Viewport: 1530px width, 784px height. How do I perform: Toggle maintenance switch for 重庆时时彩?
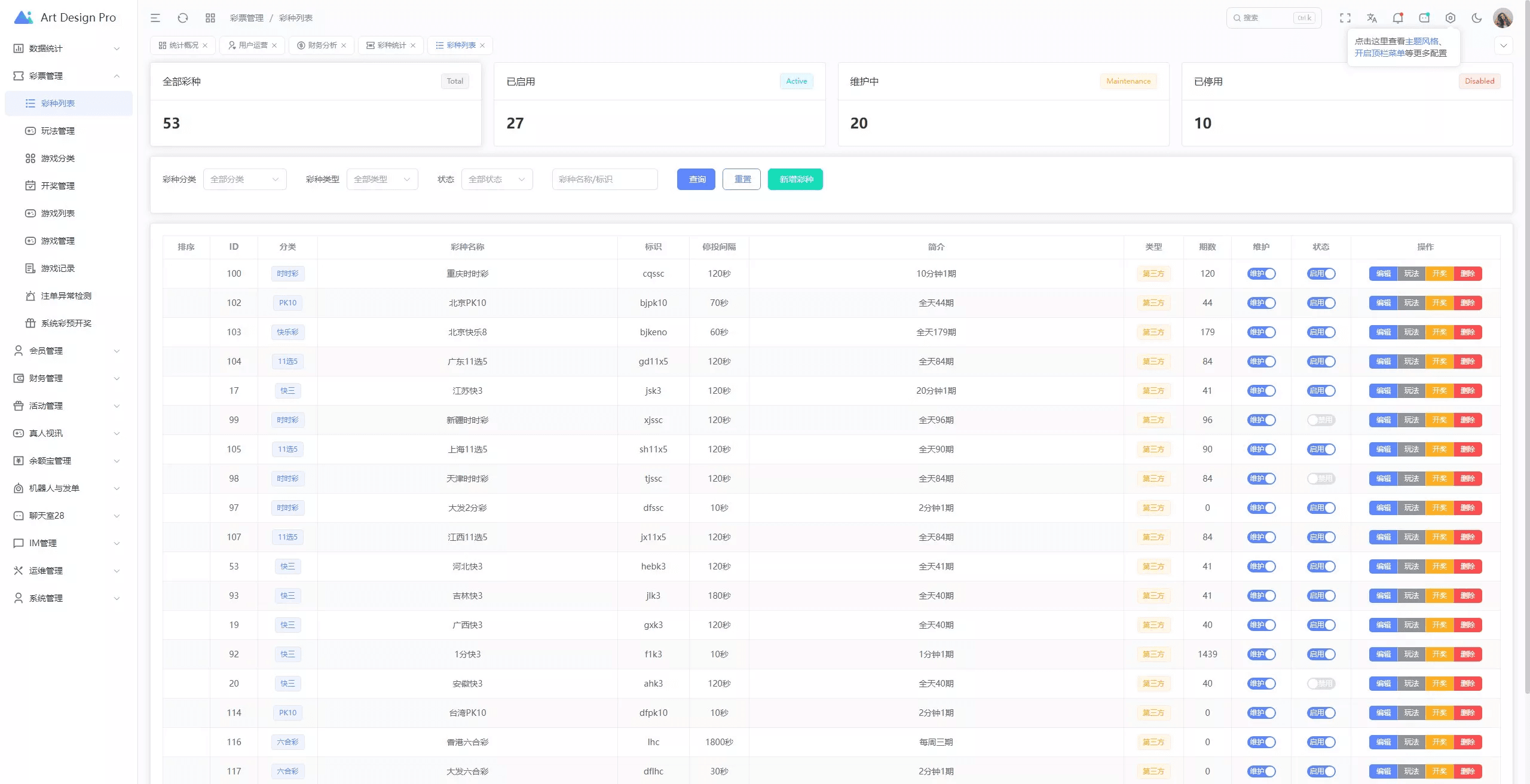click(1261, 274)
